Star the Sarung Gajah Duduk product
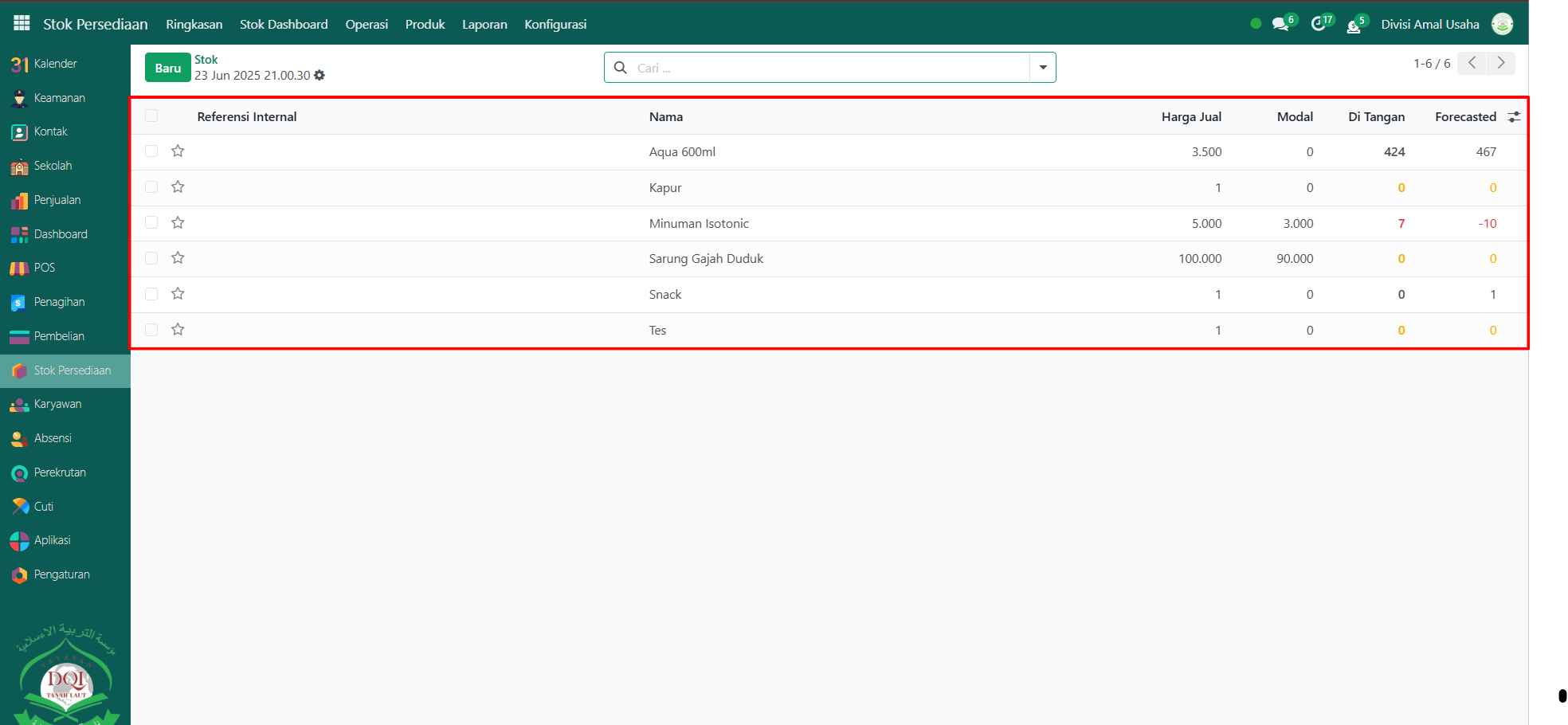1568x725 pixels. 178,258
